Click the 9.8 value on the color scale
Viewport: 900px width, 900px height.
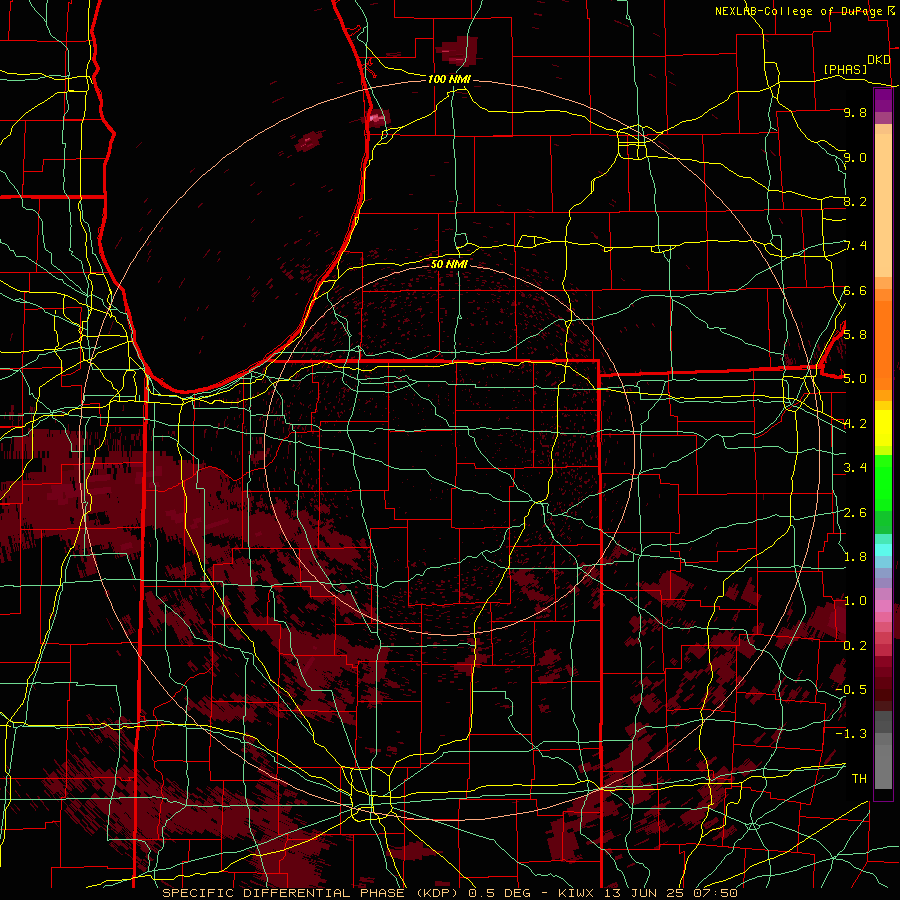pos(855,112)
